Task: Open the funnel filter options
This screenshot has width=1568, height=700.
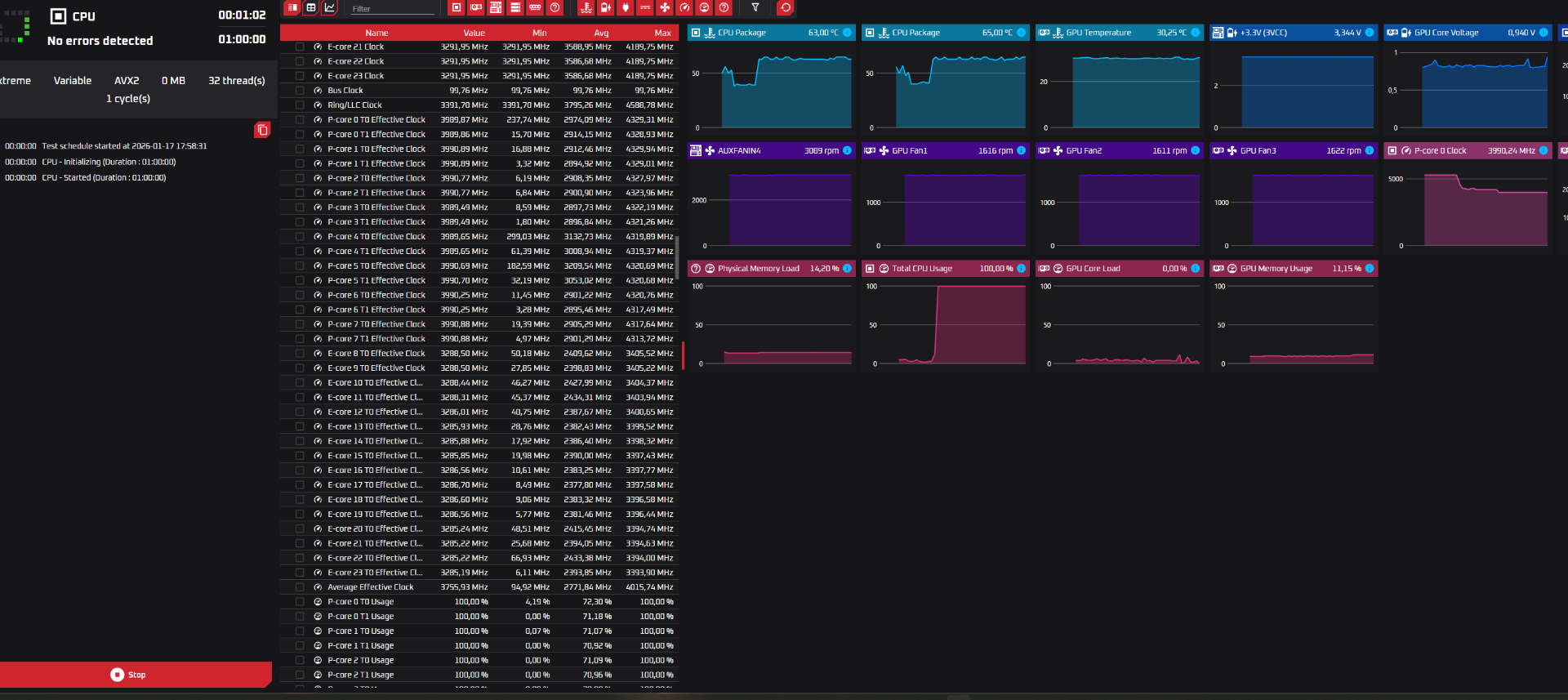Action: pos(755,8)
